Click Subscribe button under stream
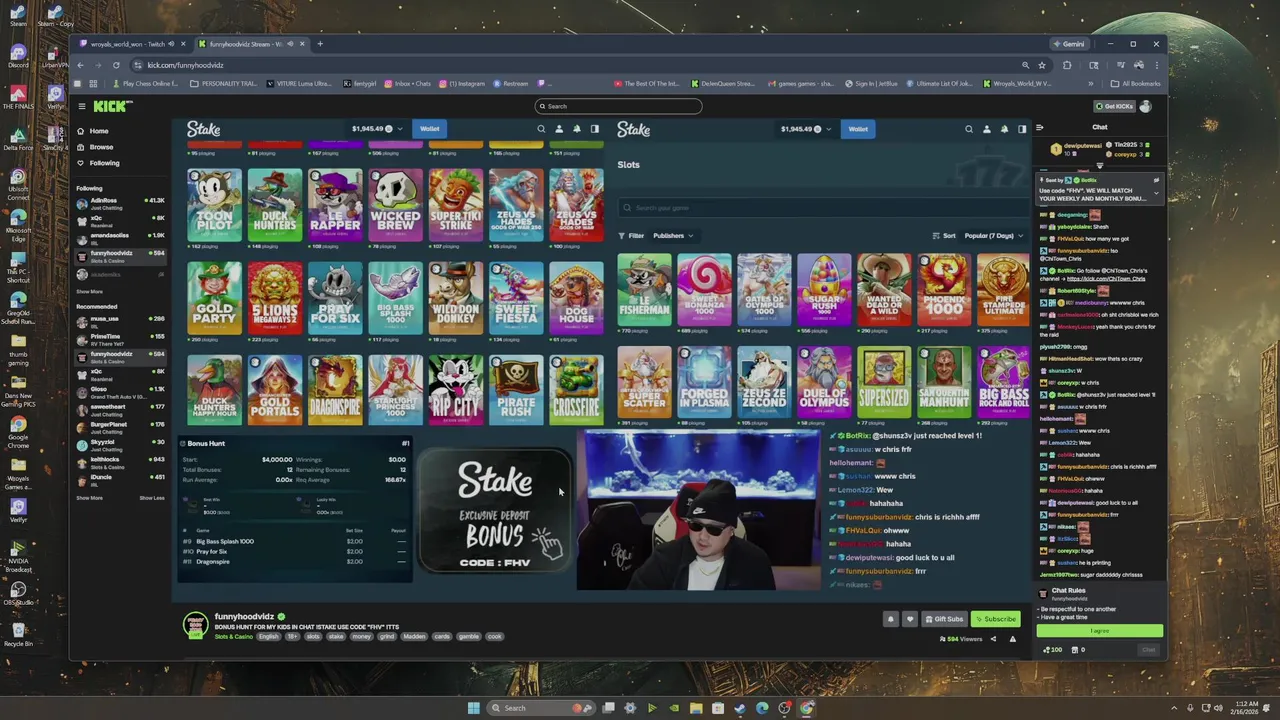 (x=996, y=619)
